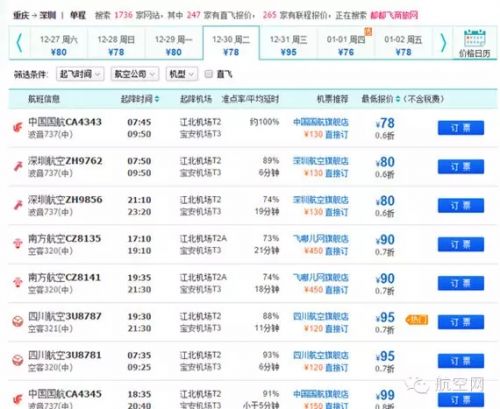Book ticket for flight CZ8135
The height and width of the screenshot is (409, 500).
(x=461, y=244)
